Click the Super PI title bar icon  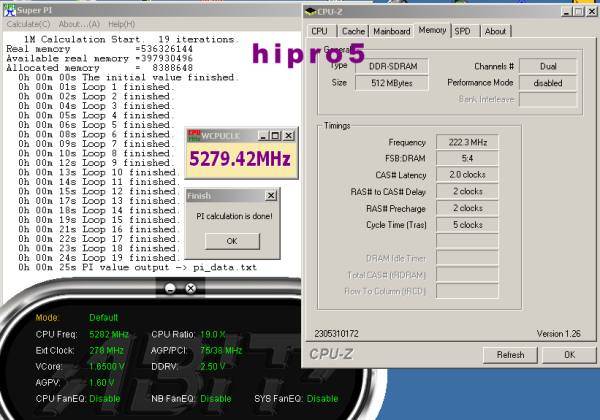[x=10, y=10]
